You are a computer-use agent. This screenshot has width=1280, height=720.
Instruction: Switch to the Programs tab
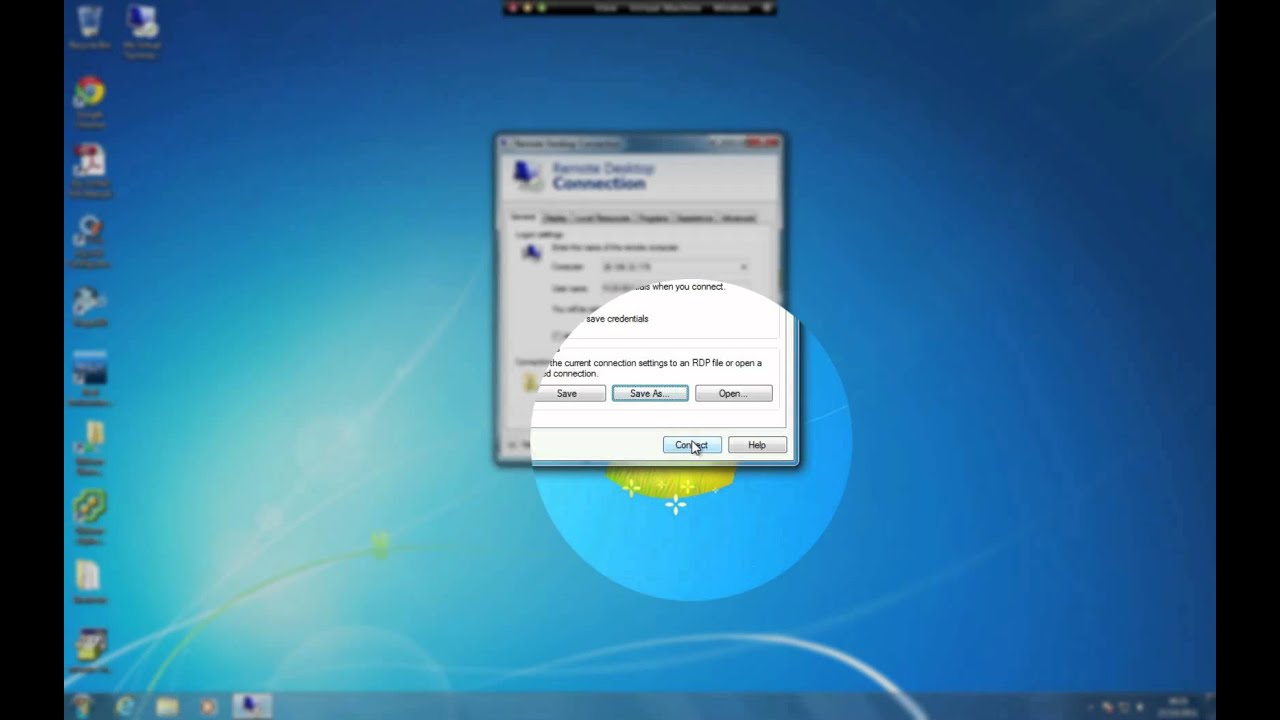(653, 218)
